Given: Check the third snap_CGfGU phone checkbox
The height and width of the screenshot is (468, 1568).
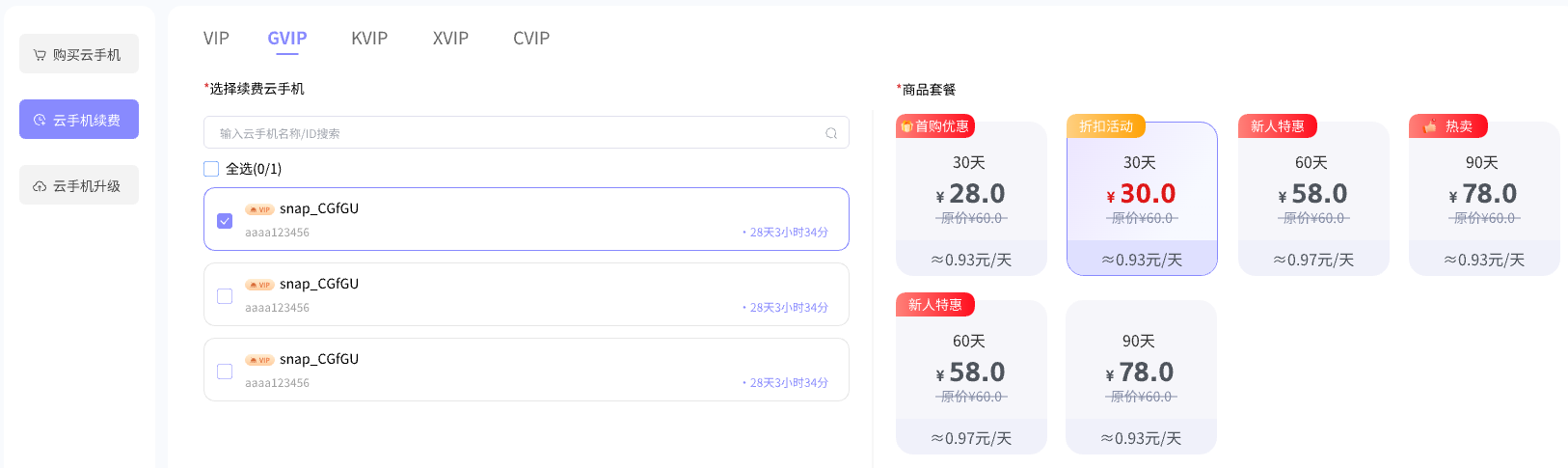Looking at the screenshot, I should tap(225, 372).
